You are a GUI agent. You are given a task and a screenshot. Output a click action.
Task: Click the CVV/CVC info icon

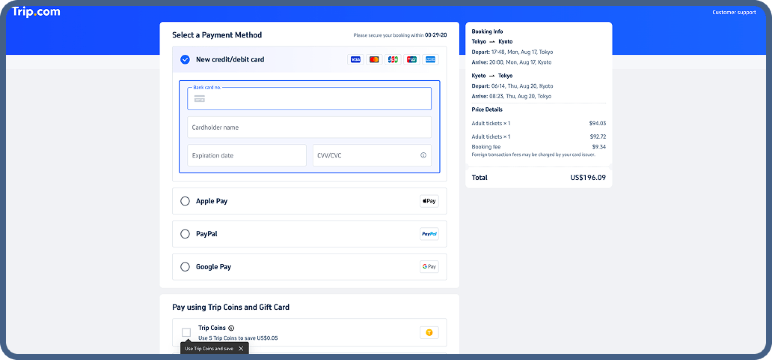click(423, 155)
